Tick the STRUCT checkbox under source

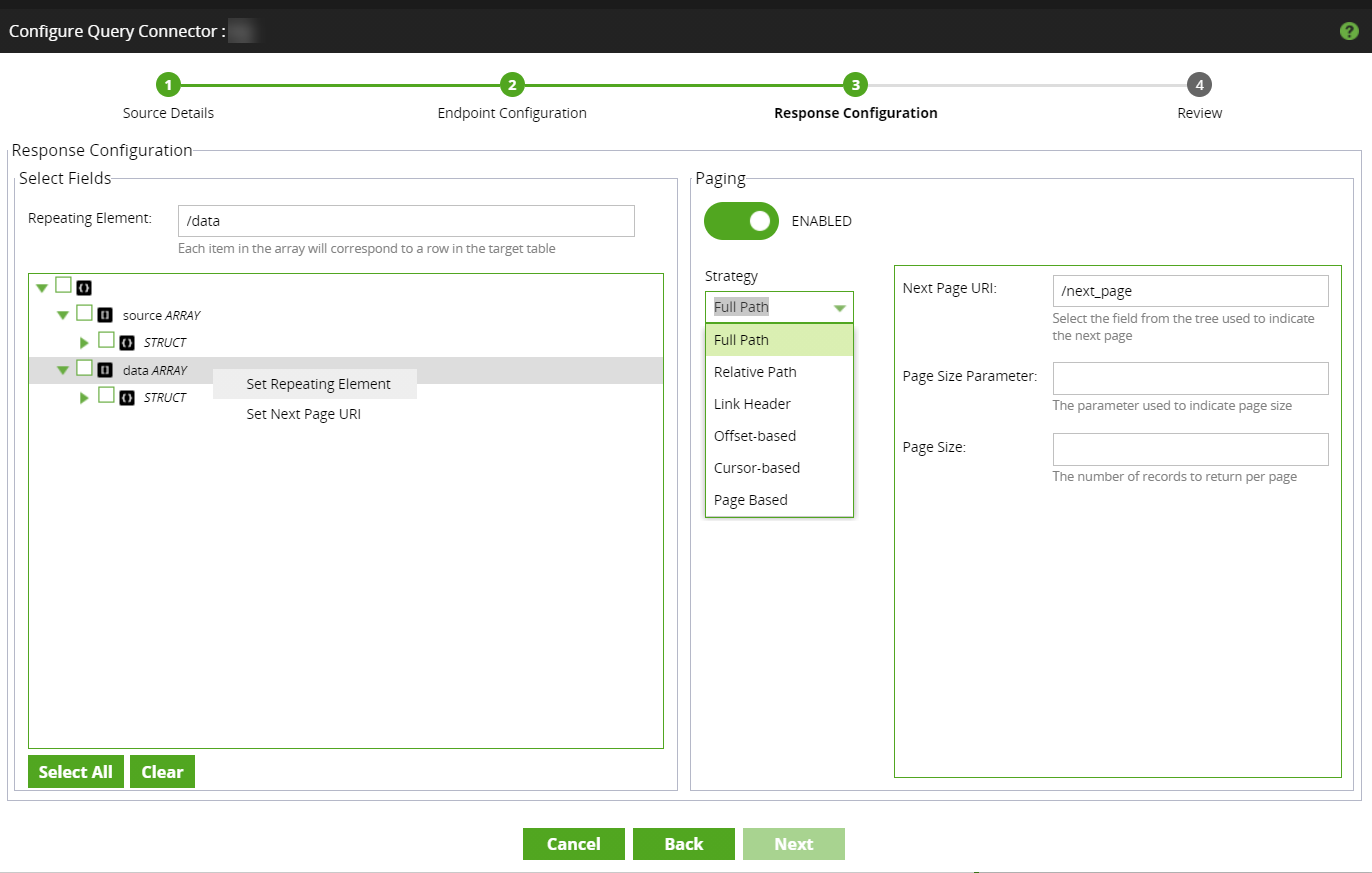(106, 340)
